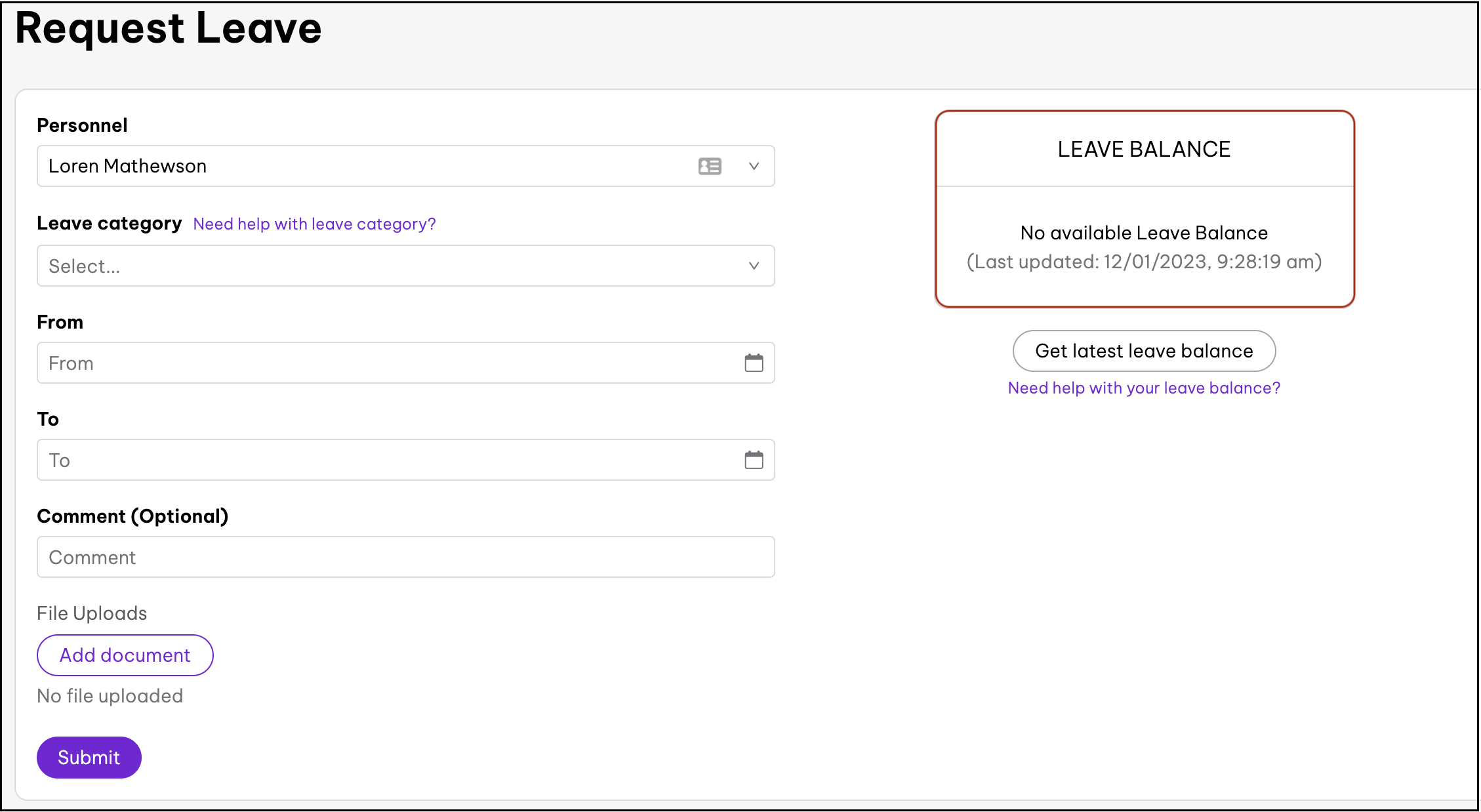The width and height of the screenshot is (1481, 812).
Task: Click the ID card icon in Personnel field
Action: [710, 166]
